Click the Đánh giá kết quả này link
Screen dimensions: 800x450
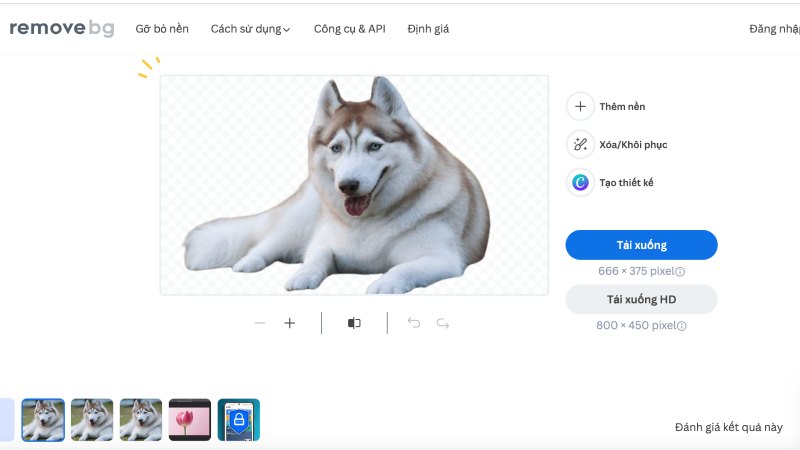point(728,427)
